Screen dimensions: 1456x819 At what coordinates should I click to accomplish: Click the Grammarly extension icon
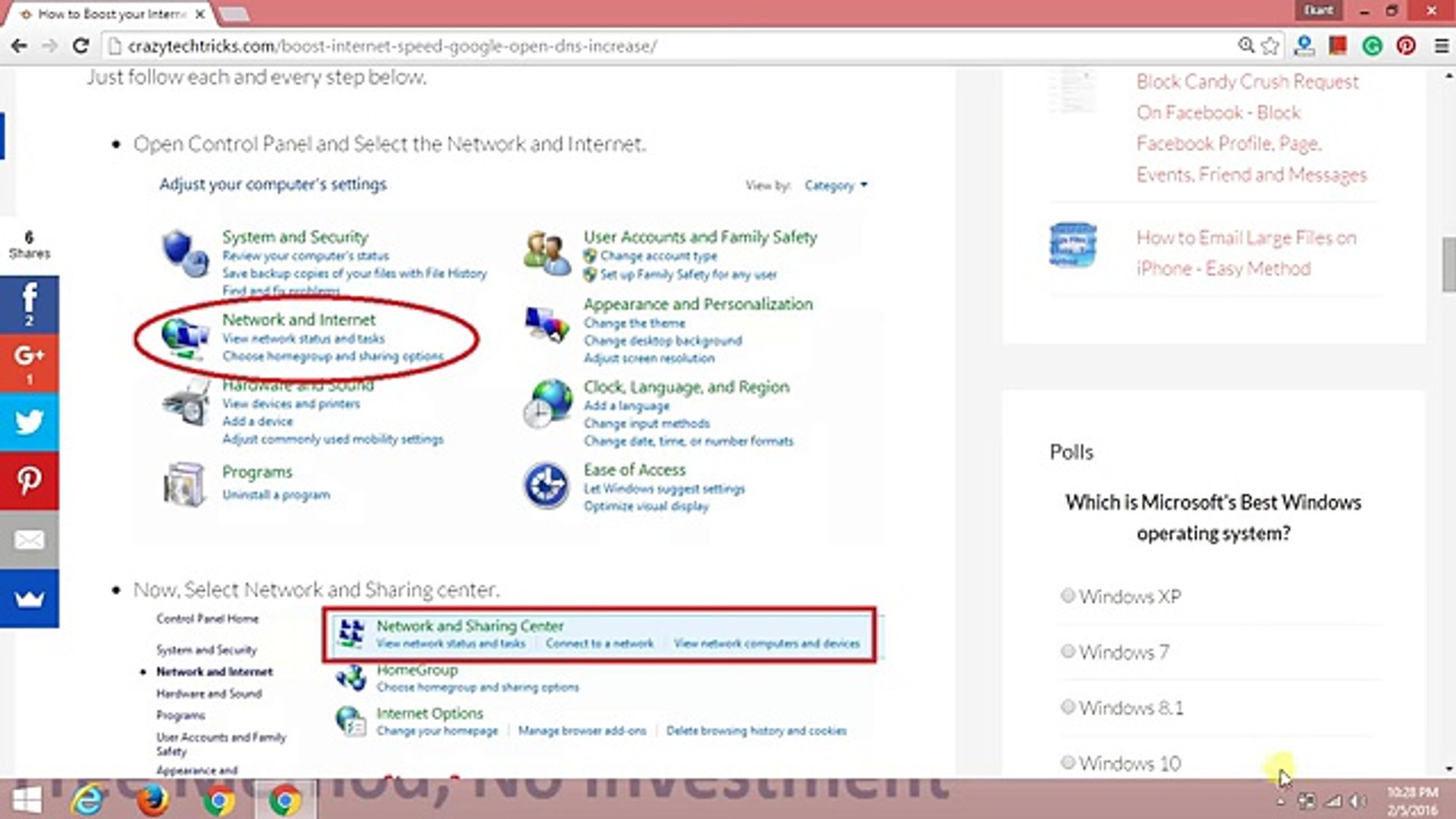pyautogui.click(x=1372, y=45)
